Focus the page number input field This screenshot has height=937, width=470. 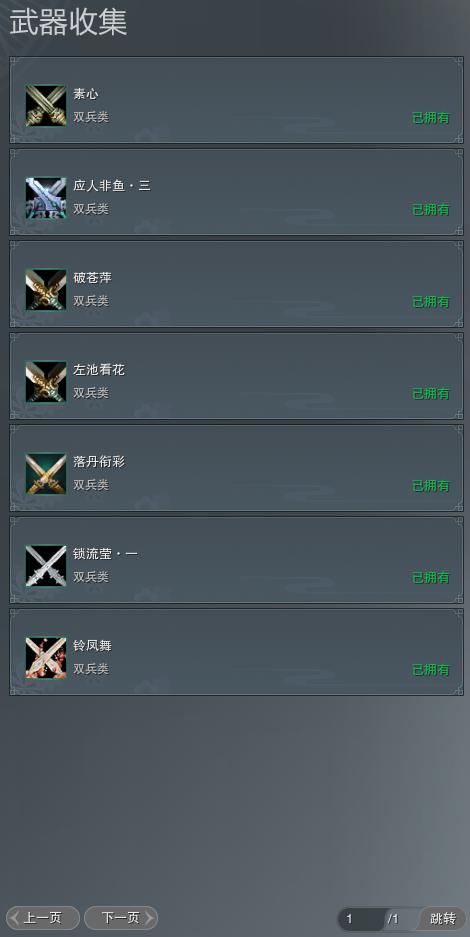(x=361, y=919)
